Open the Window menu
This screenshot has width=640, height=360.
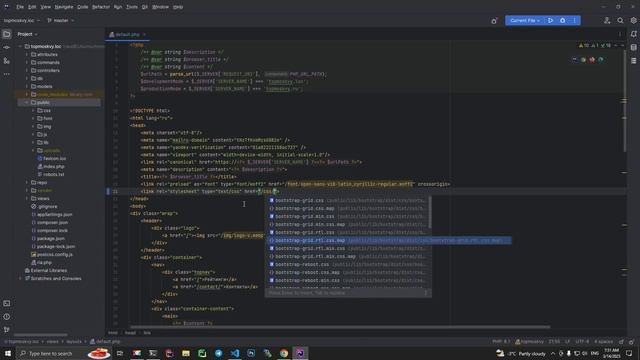[160, 7]
